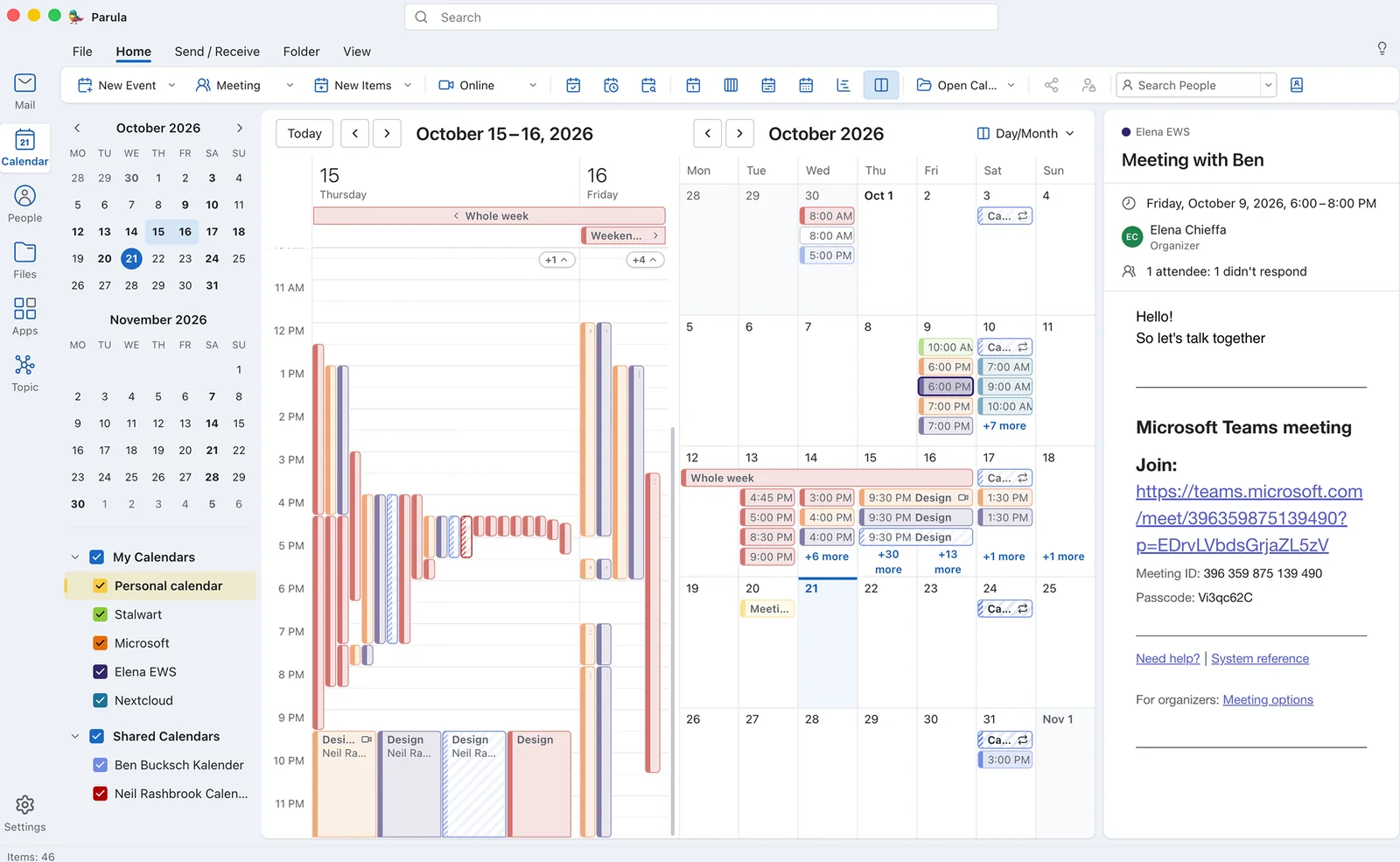Select the month grid view icon
The height and width of the screenshot is (862, 1400).
pos(806,85)
